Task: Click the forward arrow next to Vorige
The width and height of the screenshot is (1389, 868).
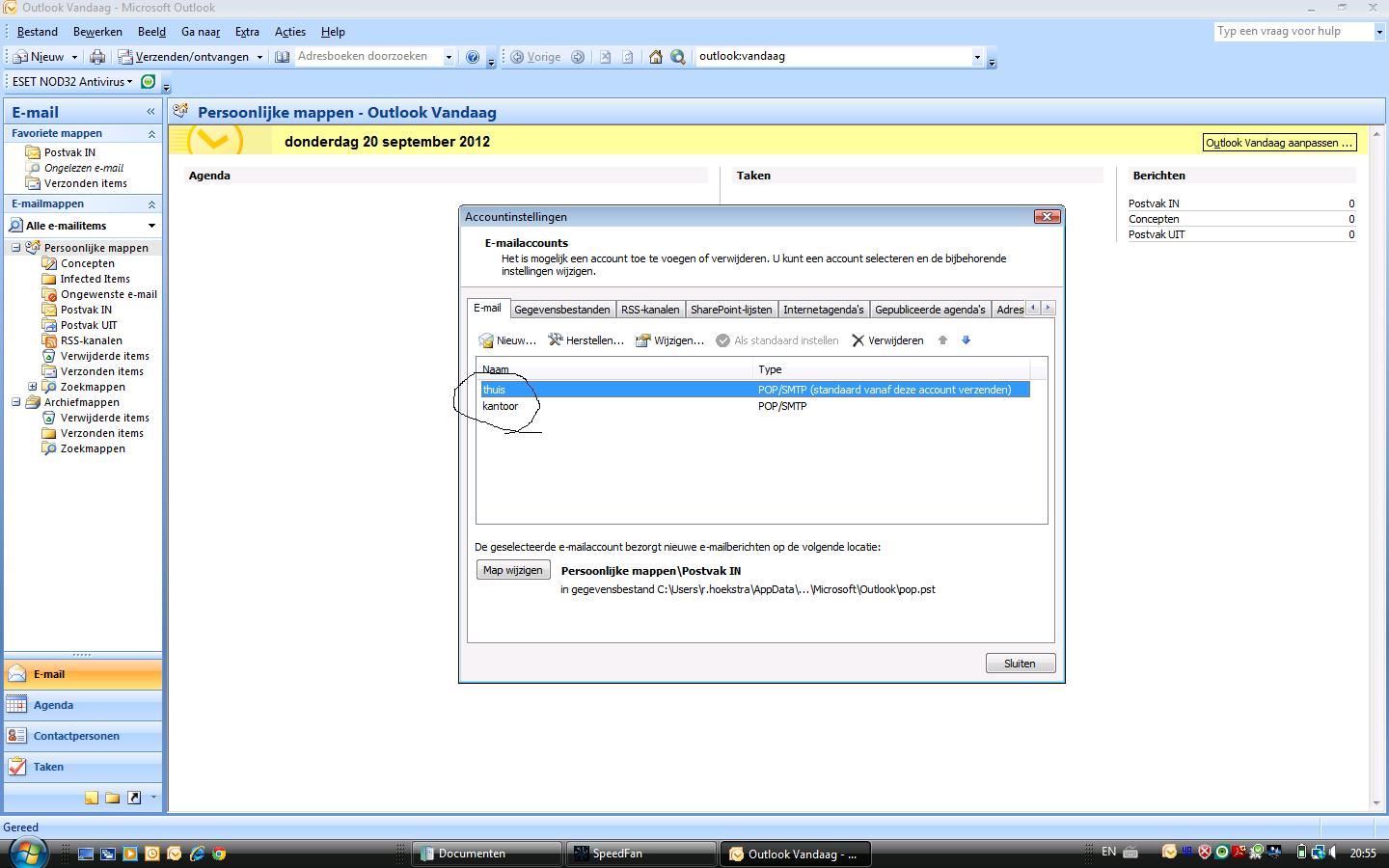Action: [x=578, y=57]
